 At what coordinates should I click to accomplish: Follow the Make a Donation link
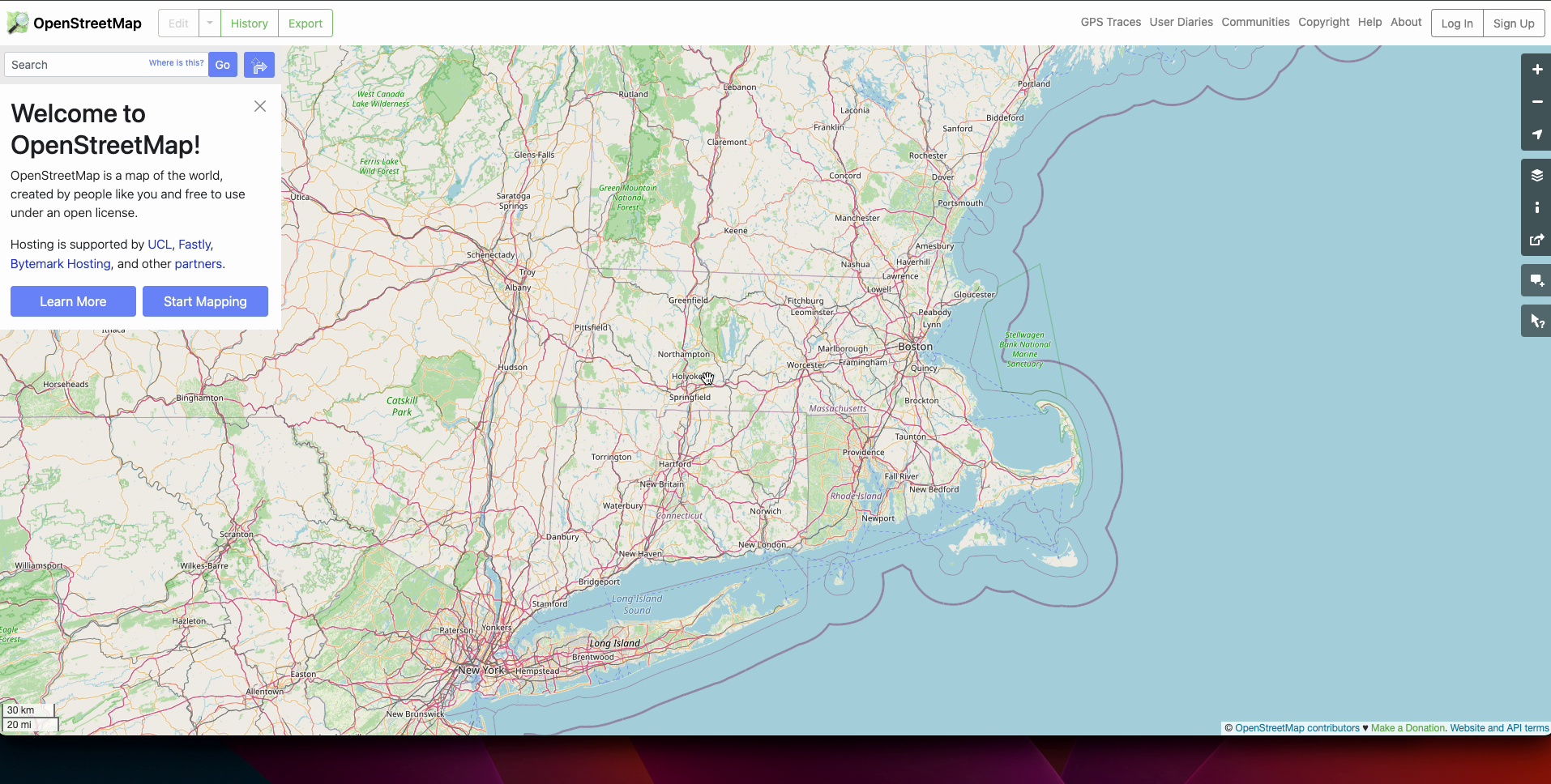[1408, 728]
